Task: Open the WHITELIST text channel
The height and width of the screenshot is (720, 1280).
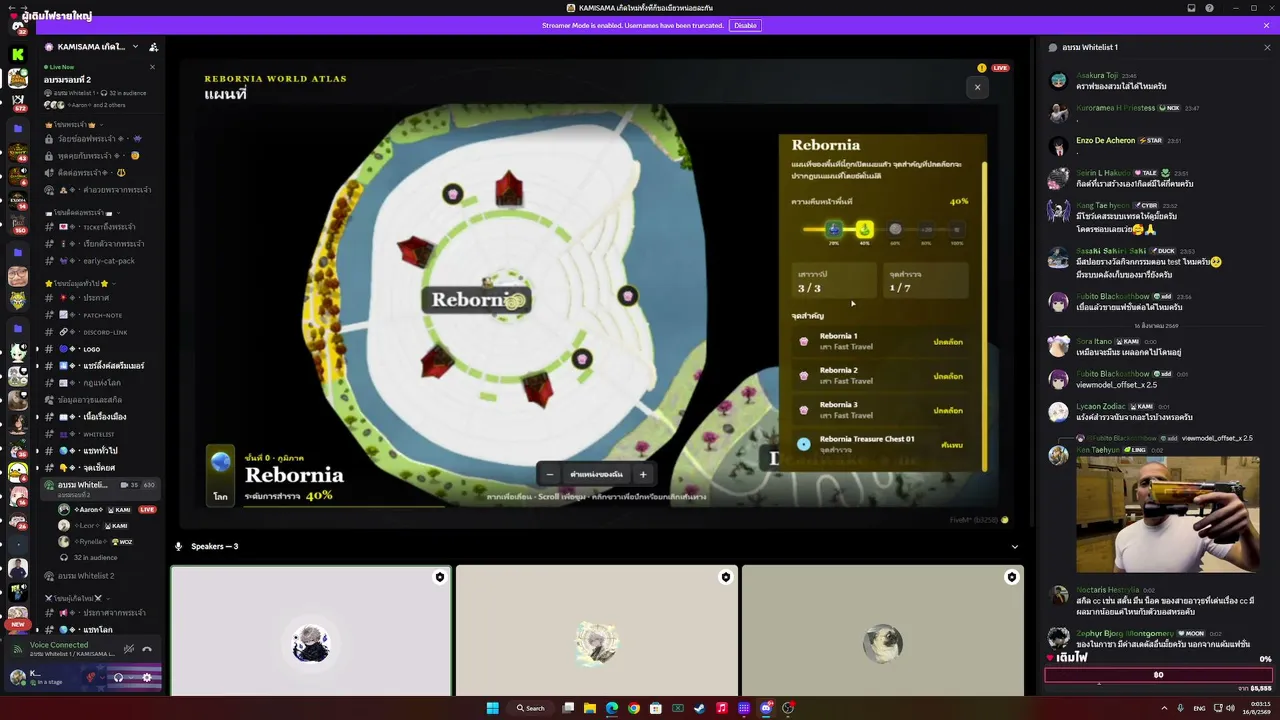Action: tap(102, 434)
